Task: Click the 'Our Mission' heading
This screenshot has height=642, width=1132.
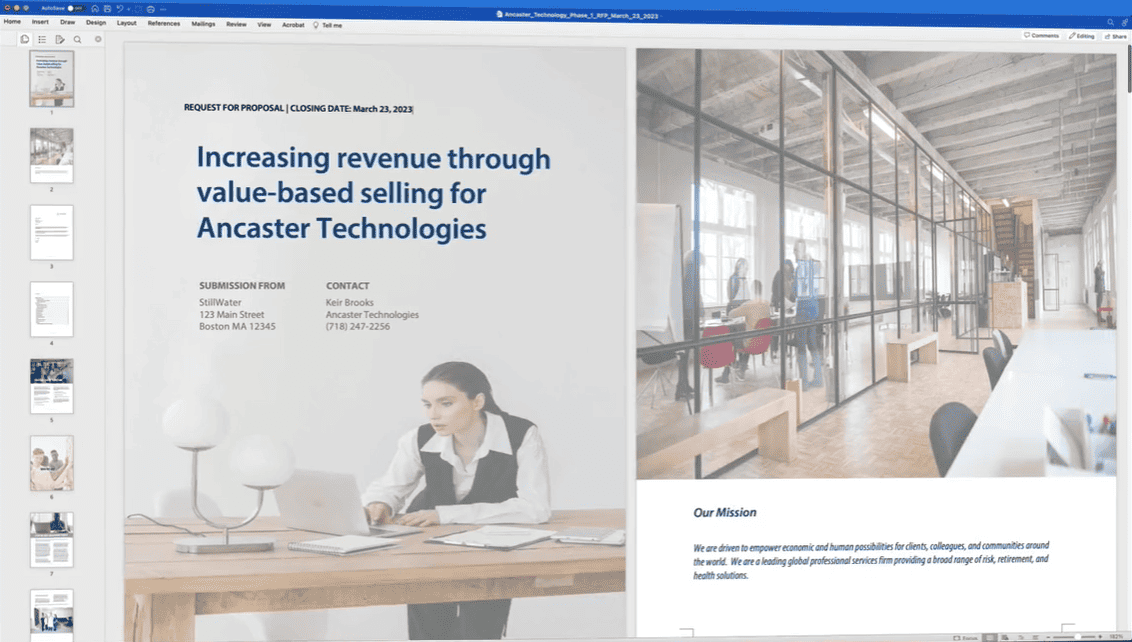Action: pyautogui.click(x=725, y=513)
